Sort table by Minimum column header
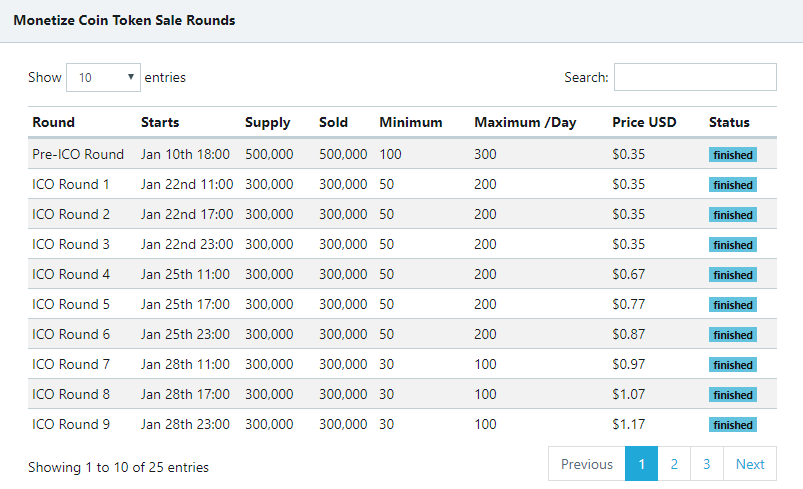 [x=411, y=122]
